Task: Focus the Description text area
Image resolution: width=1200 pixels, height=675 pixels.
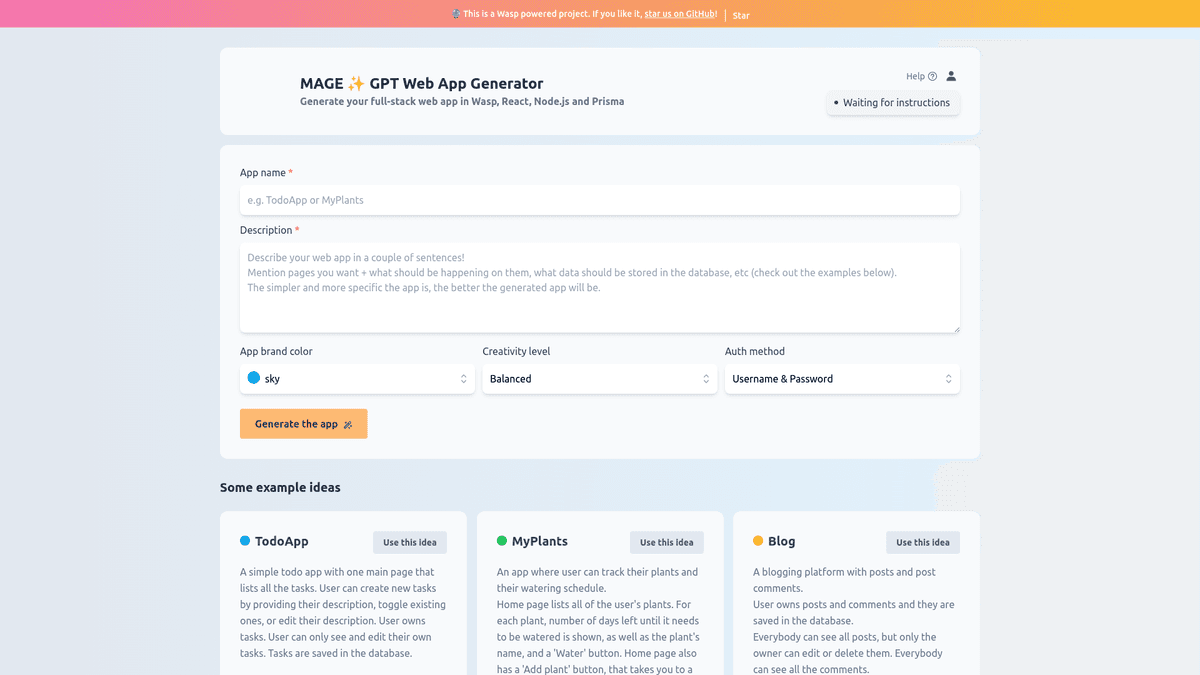Action: pos(600,288)
